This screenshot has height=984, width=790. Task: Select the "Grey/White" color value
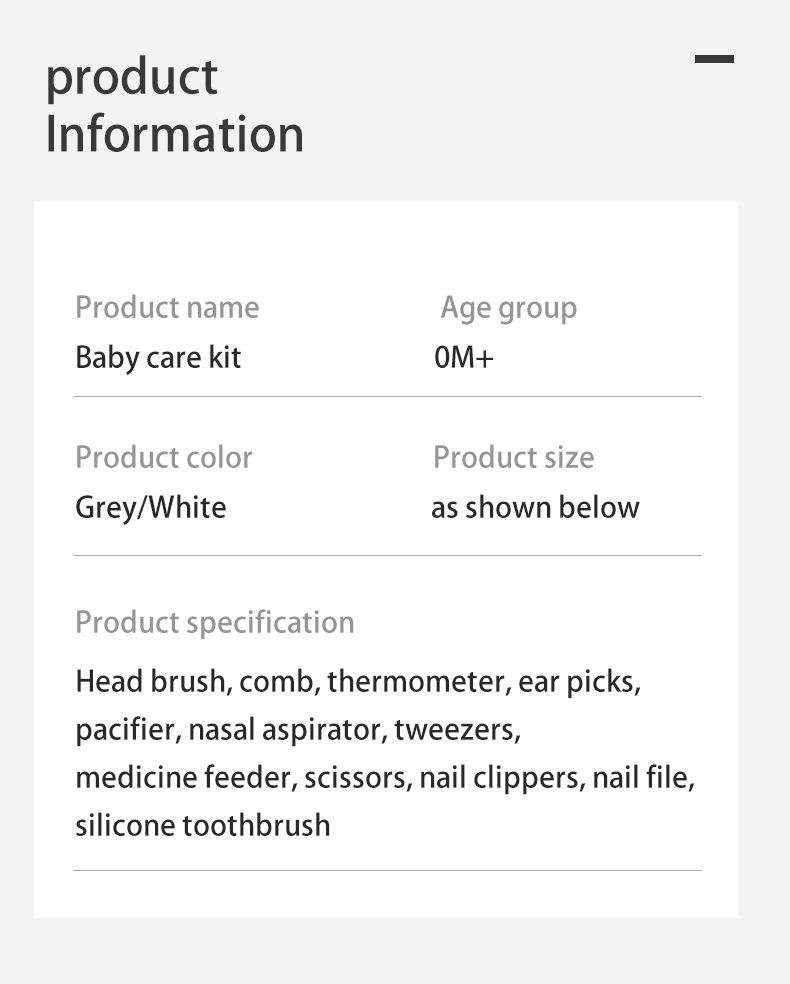coord(151,507)
